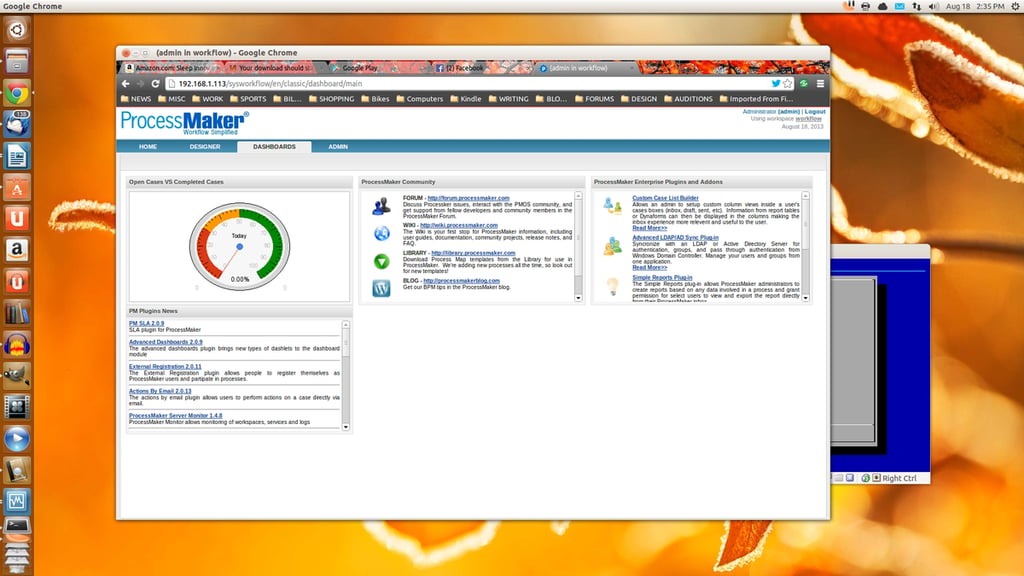Click the ProcessMaker Community scroll down arrow
Image resolution: width=1024 pixels, height=576 pixels.
pos(578,298)
